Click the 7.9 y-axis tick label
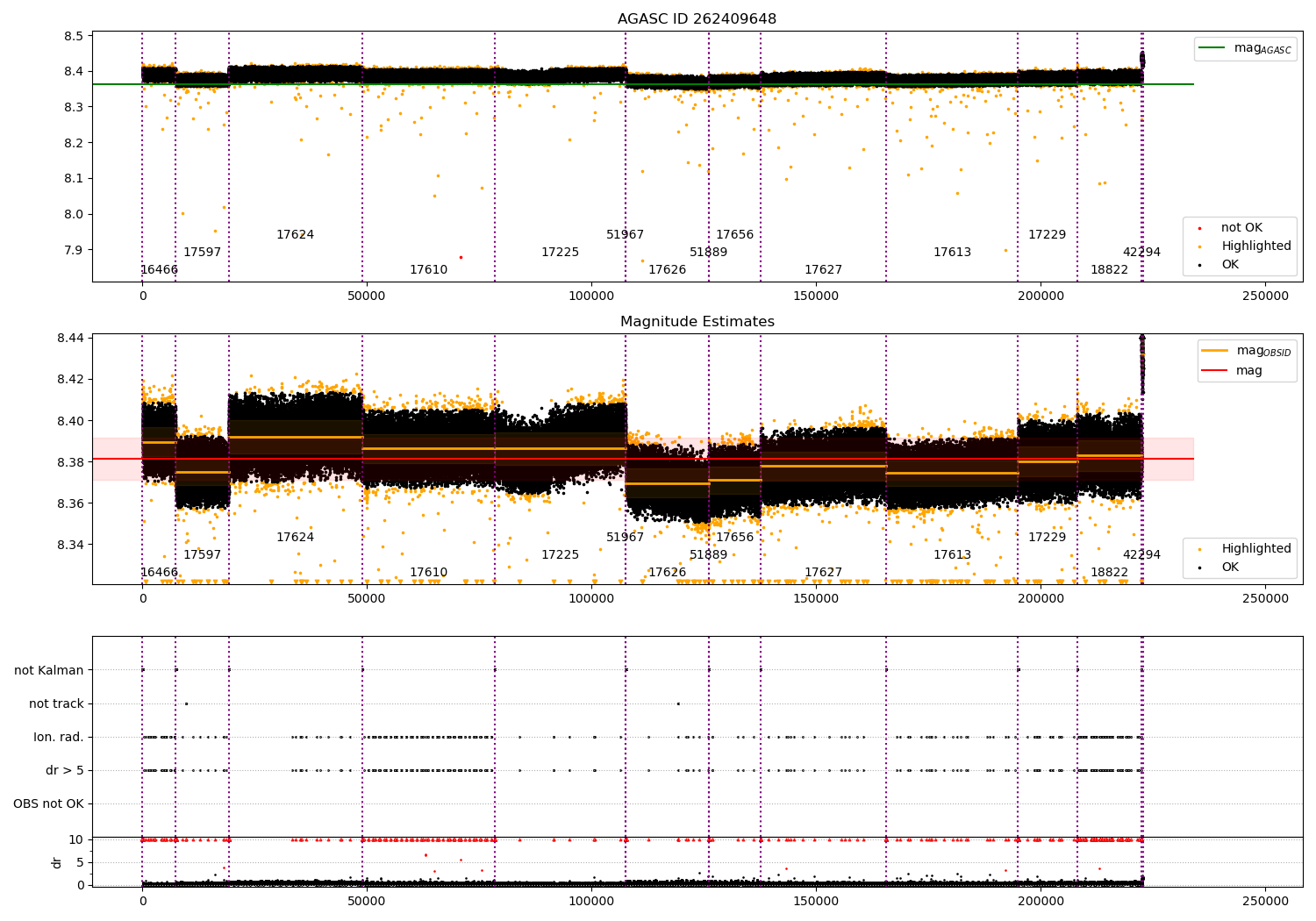 pyautogui.click(x=74, y=250)
